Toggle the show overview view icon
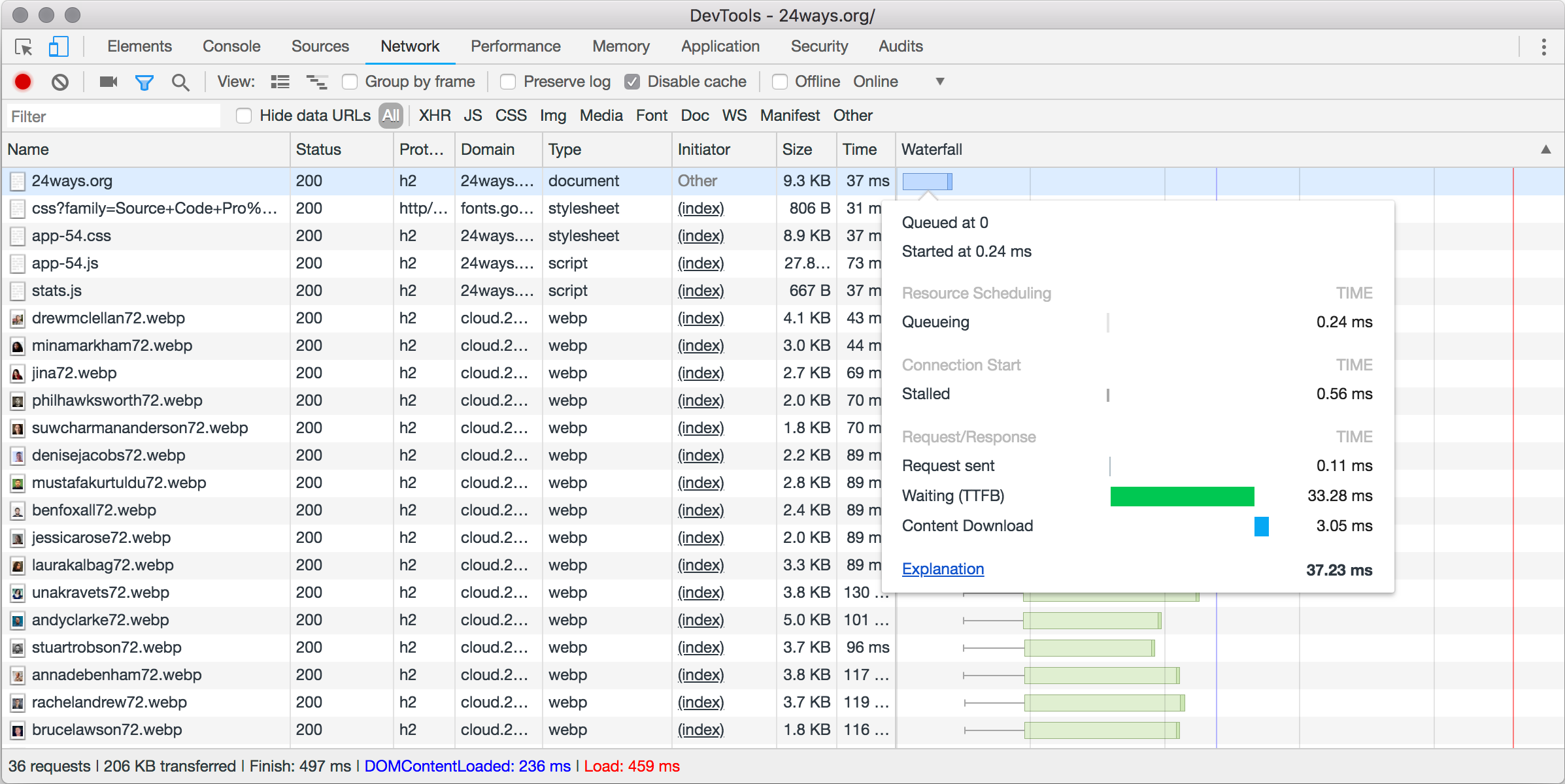The image size is (1565, 784). 317,82
